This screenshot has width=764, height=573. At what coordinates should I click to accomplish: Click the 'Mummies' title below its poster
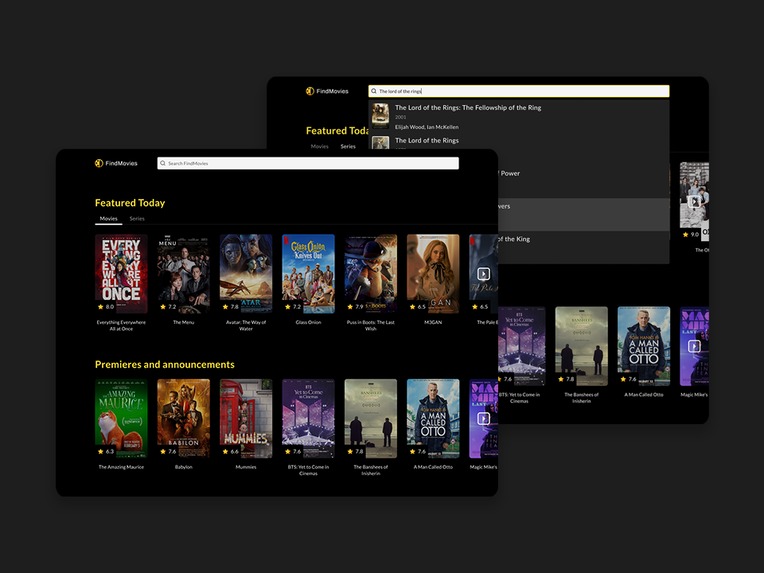pyautogui.click(x=246, y=467)
